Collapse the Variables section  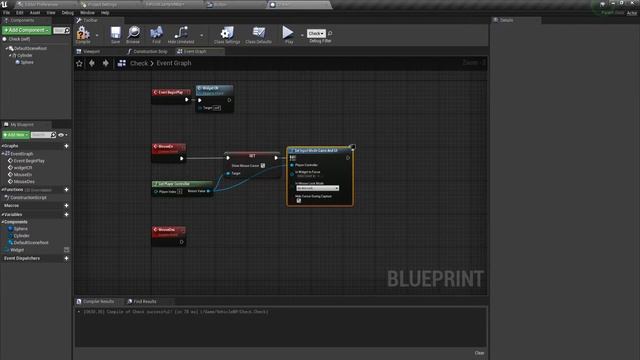click(2, 214)
